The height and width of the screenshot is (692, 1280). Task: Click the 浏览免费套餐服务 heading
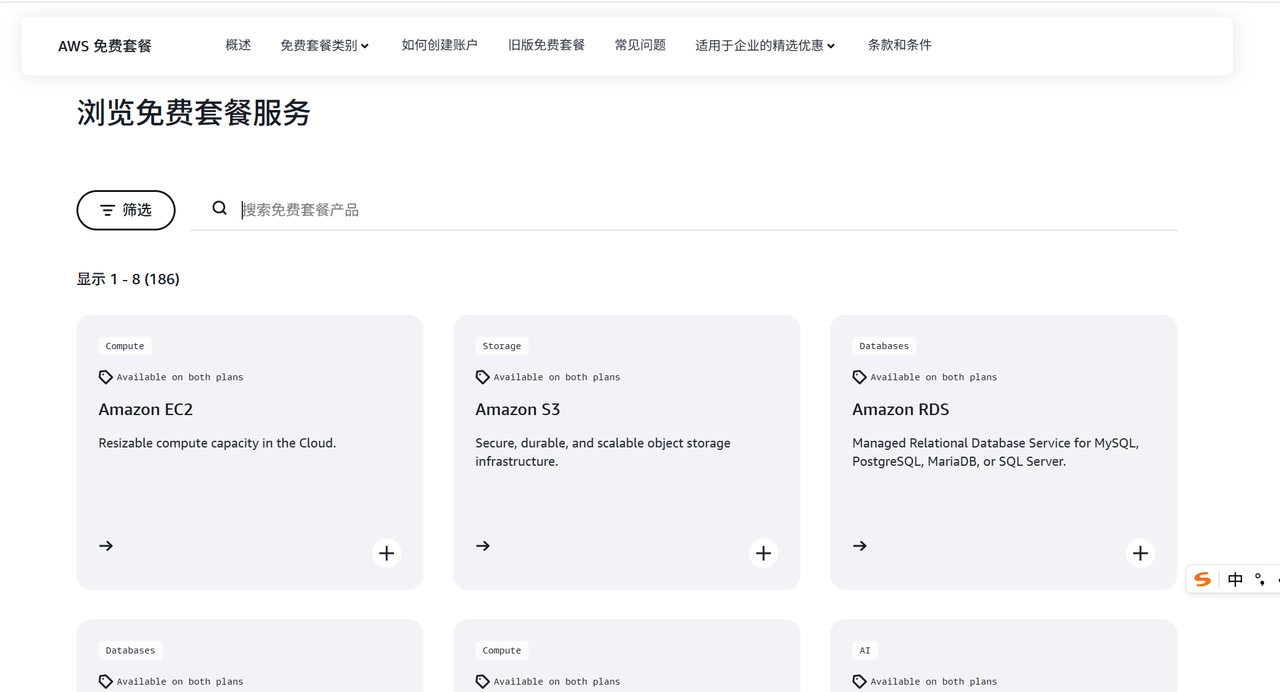click(x=194, y=113)
